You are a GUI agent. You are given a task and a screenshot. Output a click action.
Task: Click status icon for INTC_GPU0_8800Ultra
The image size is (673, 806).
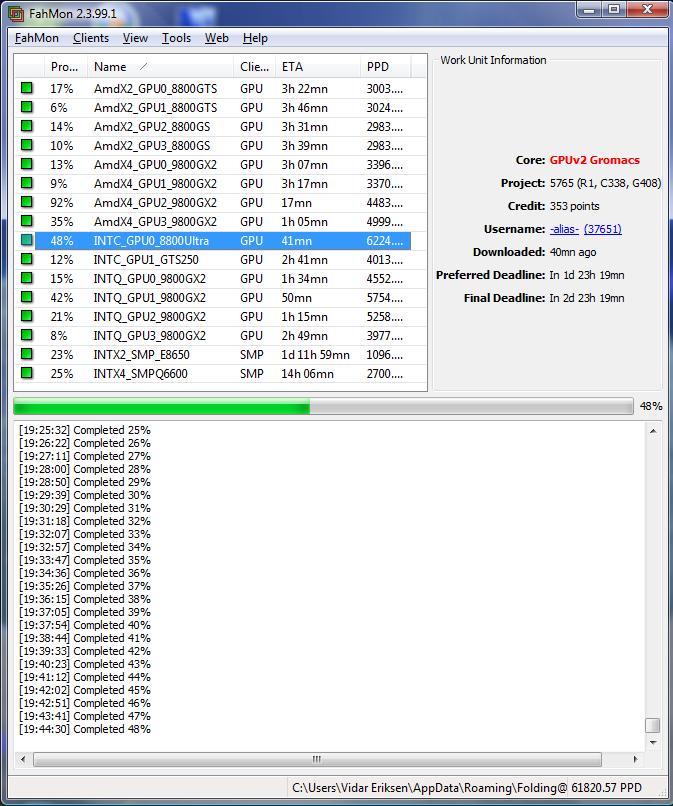27,240
